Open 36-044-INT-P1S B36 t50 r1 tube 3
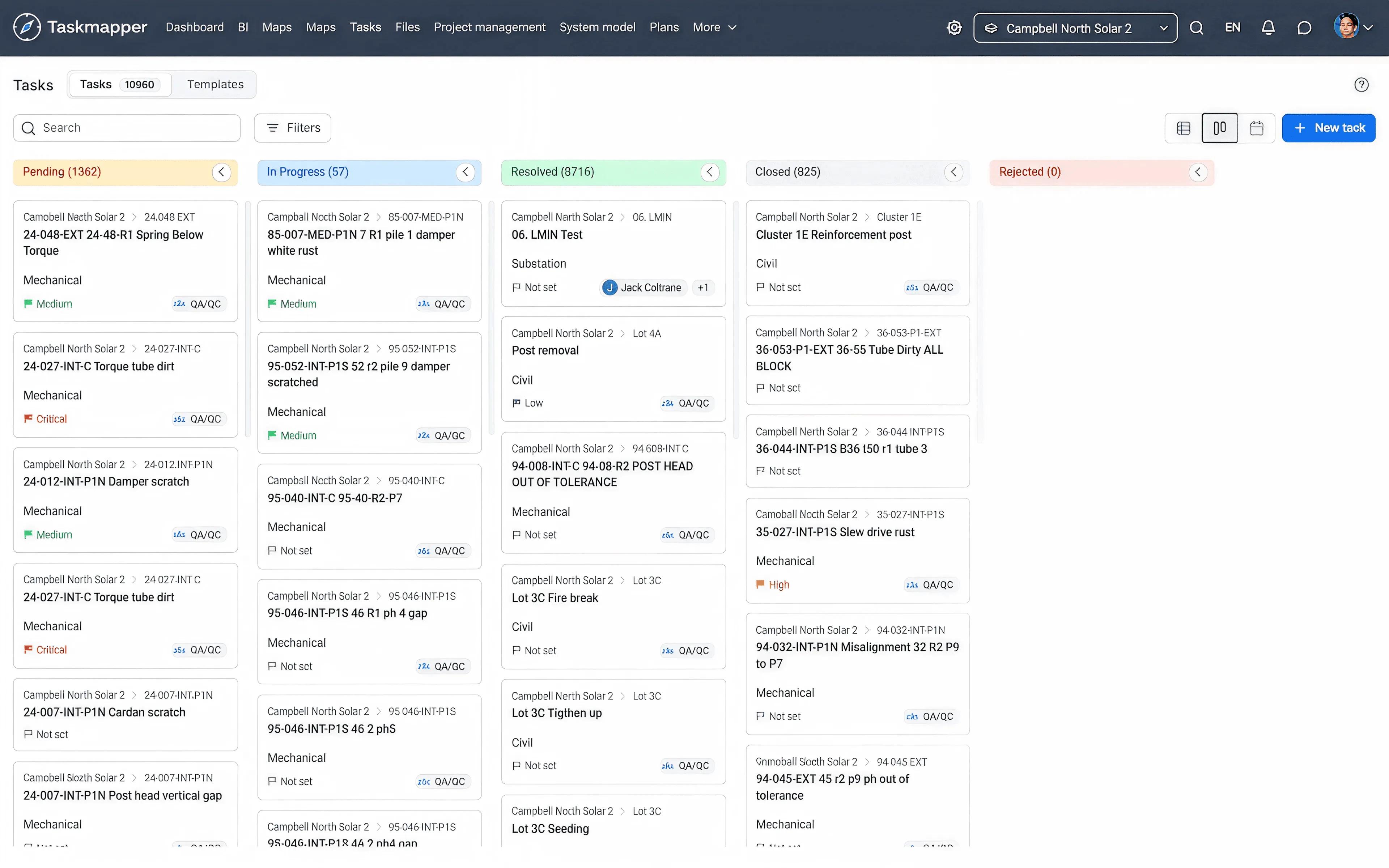1389x868 pixels. (x=841, y=449)
